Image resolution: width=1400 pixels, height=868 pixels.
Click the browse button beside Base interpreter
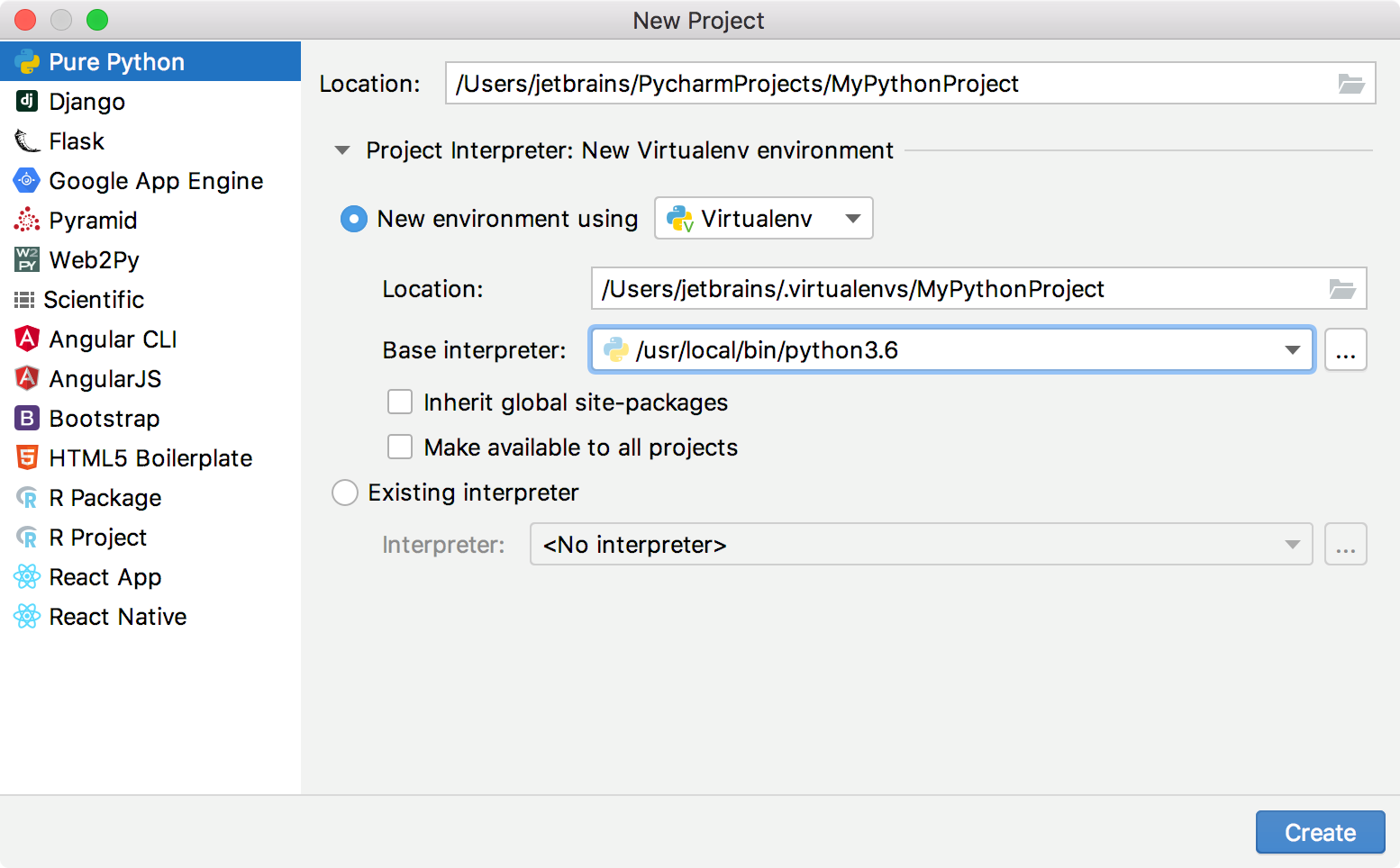(1345, 349)
